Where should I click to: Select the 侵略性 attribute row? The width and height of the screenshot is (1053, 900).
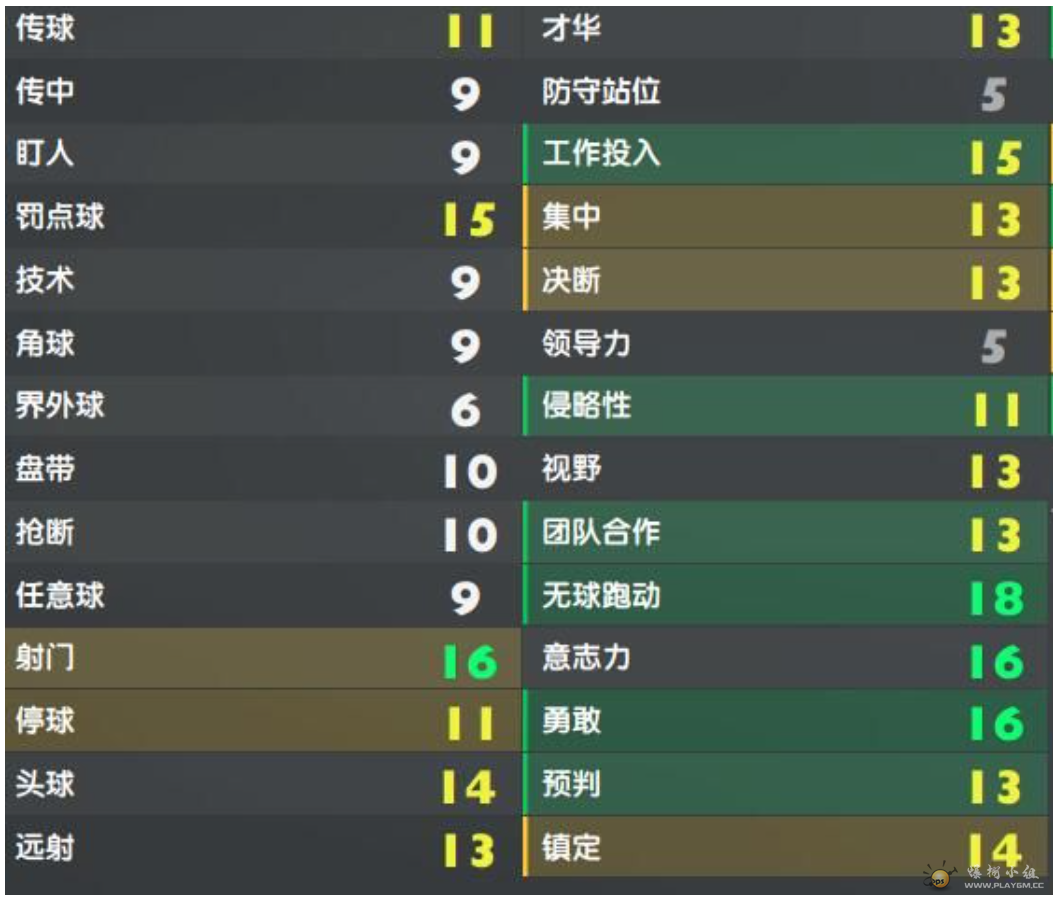786,407
